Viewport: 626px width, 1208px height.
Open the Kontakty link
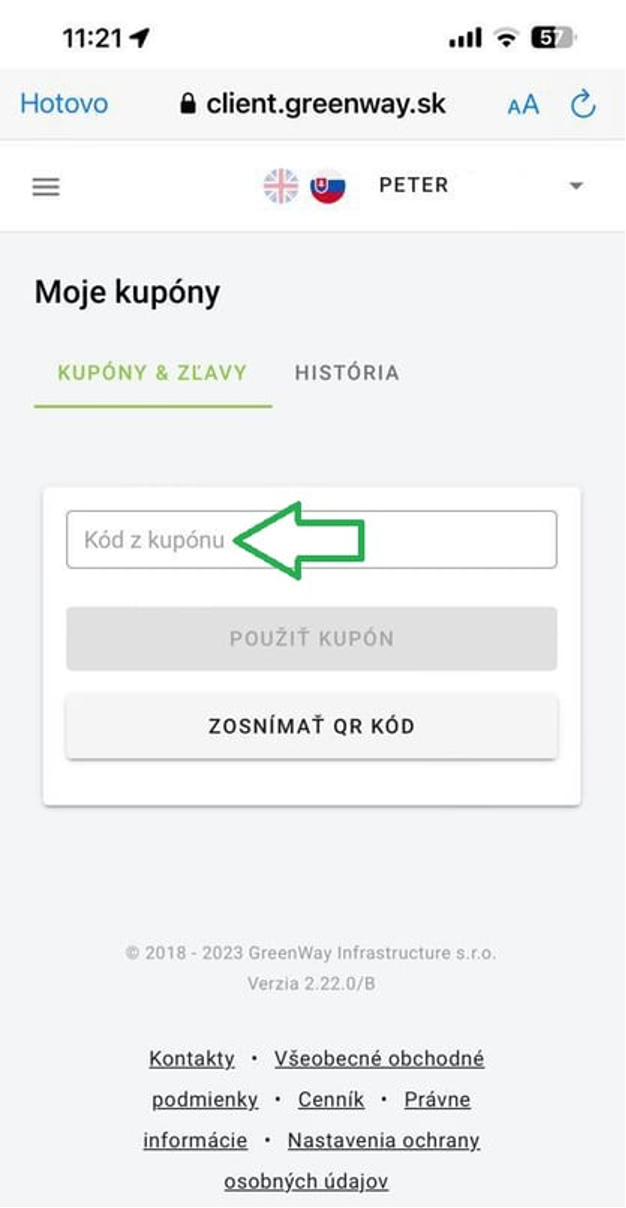click(191, 1058)
